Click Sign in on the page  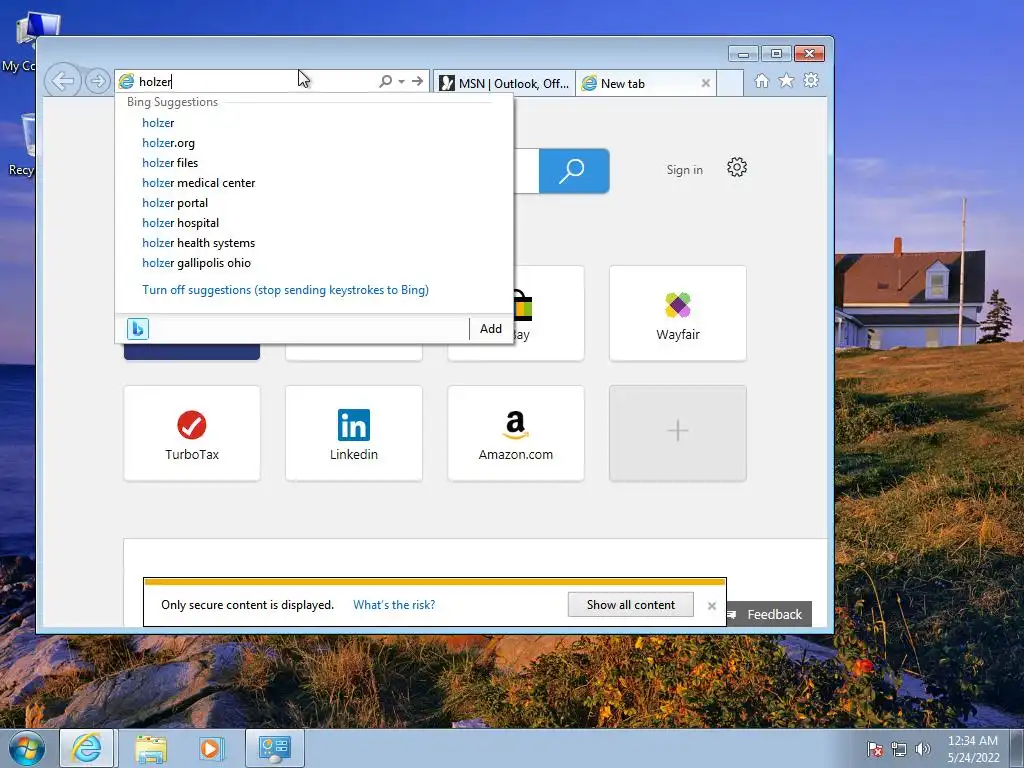(x=684, y=170)
